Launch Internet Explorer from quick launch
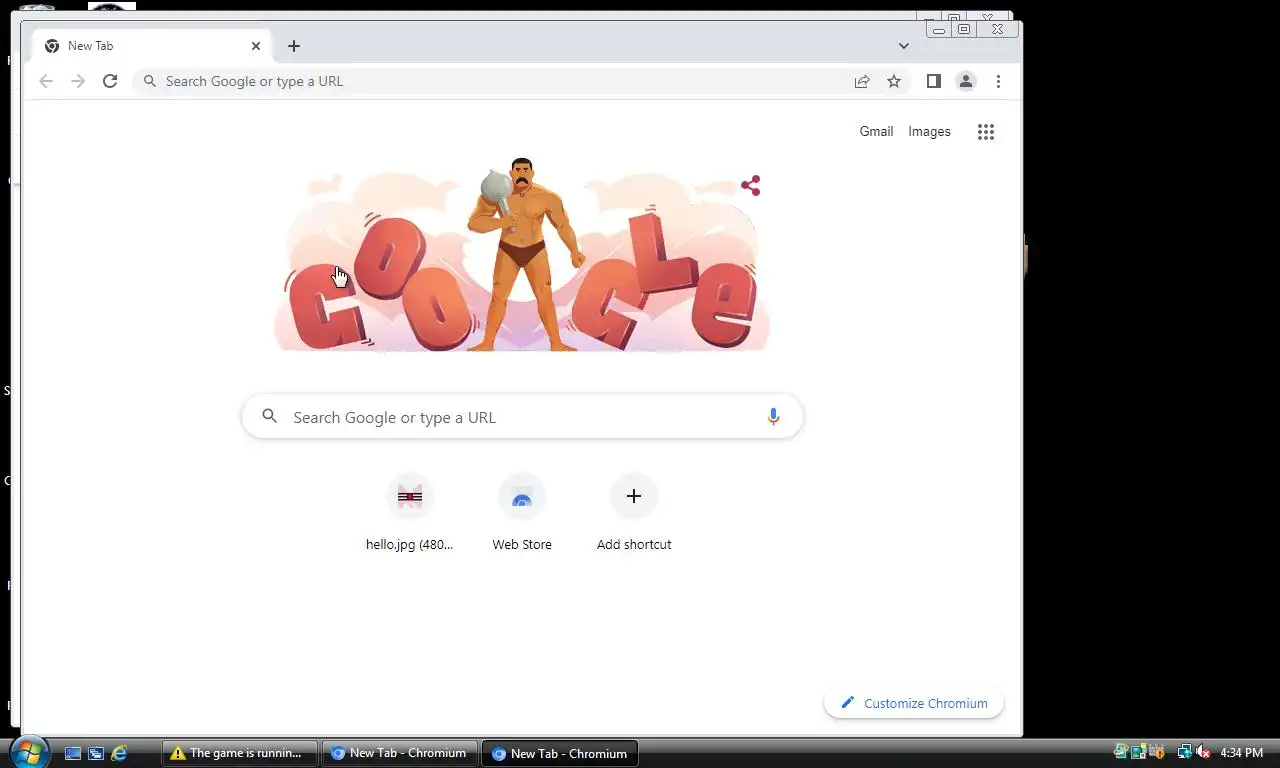The image size is (1280, 768). pyautogui.click(x=119, y=753)
